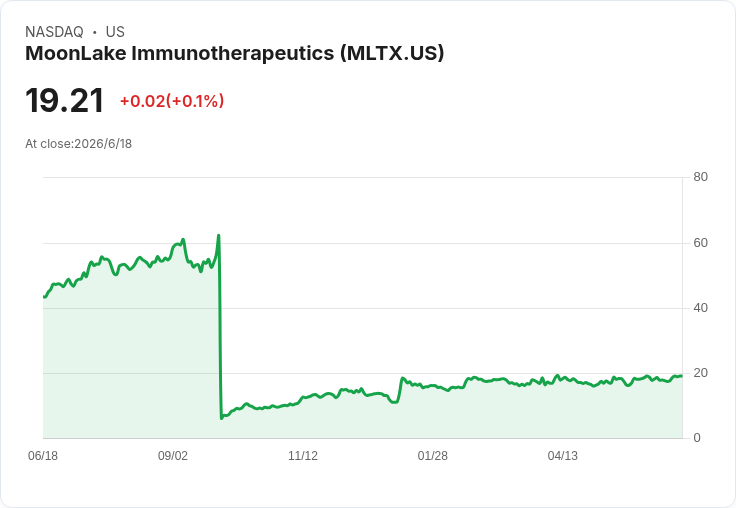Click the +0.02(+0.1%) price change
Screen dimensions: 736x508
[x=172, y=101]
